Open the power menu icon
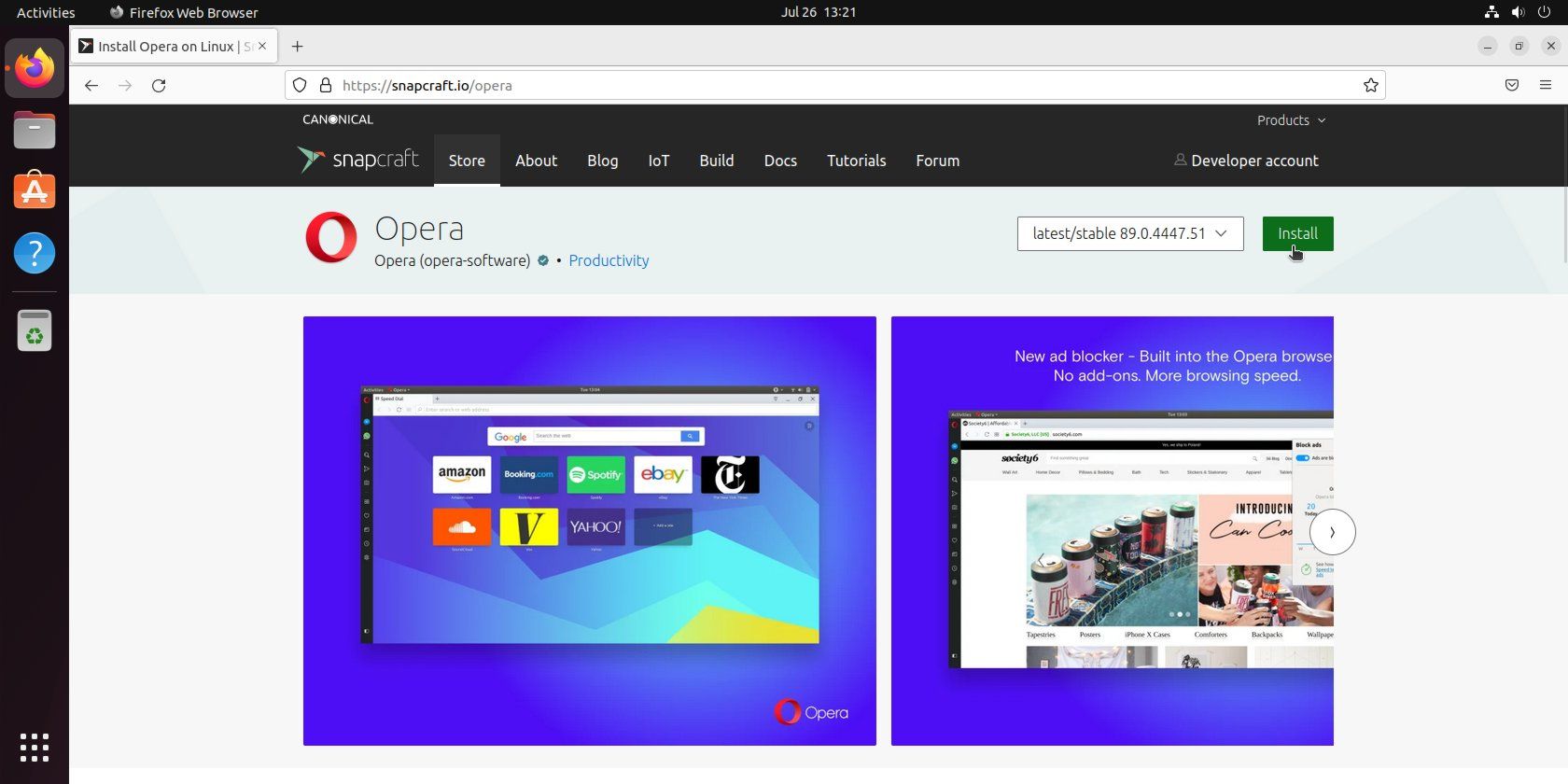This screenshot has height=784, width=1568. click(x=1544, y=12)
